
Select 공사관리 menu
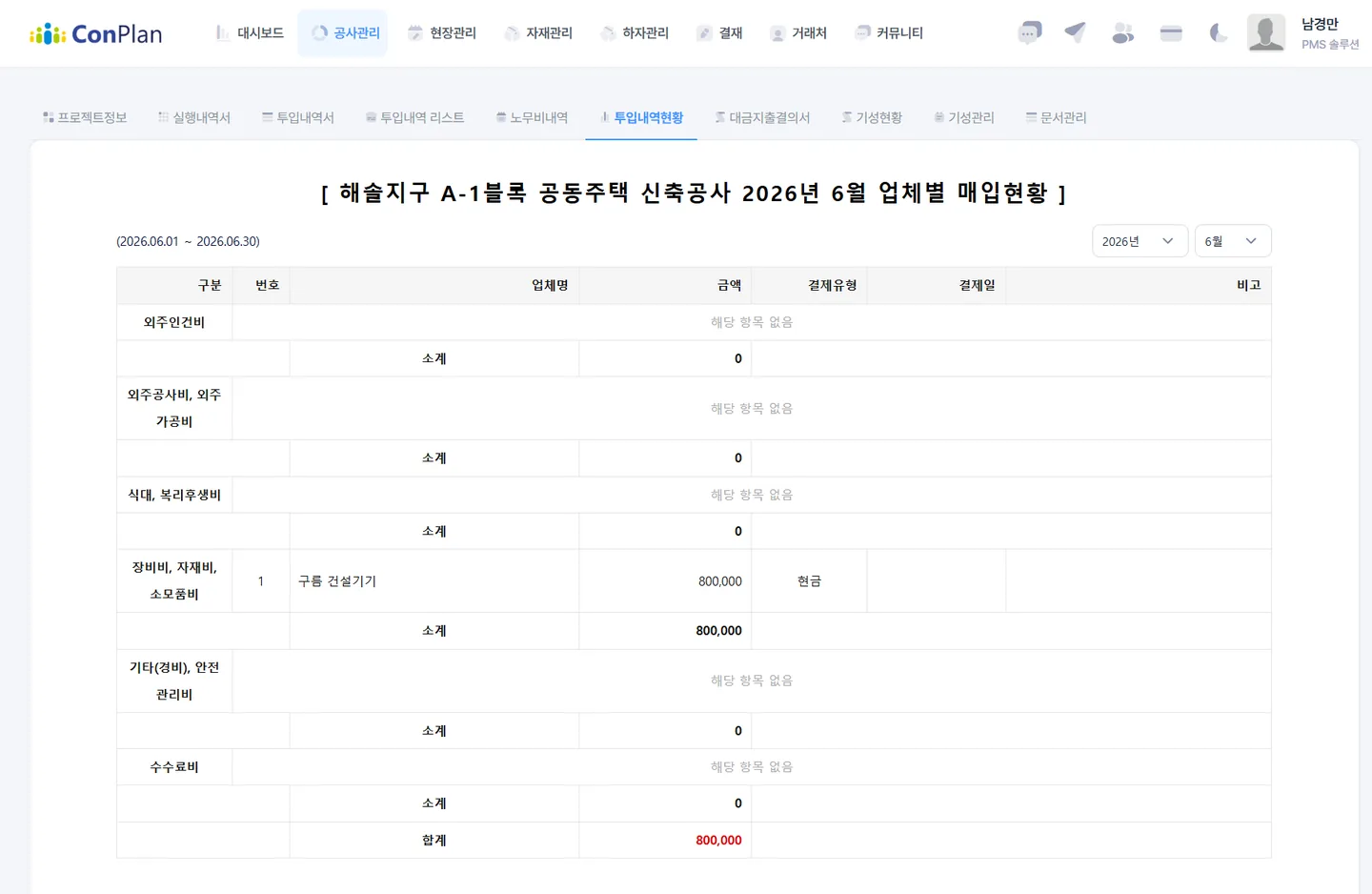[x=343, y=33]
